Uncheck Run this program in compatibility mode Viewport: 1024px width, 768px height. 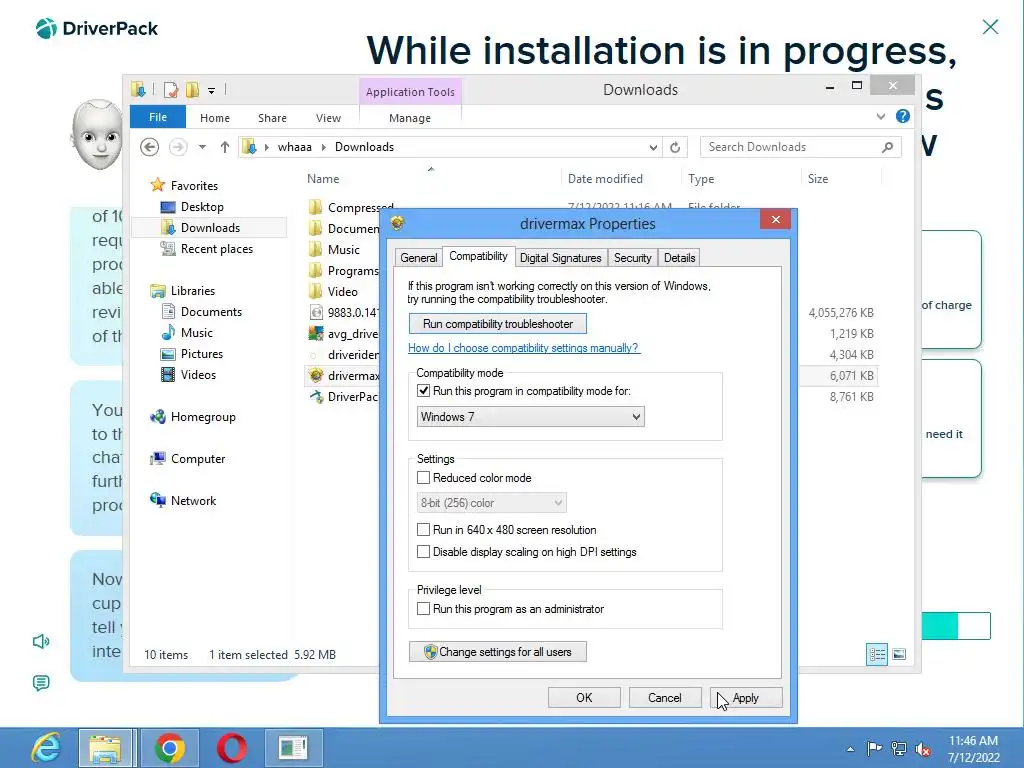pyautogui.click(x=423, y=391)
